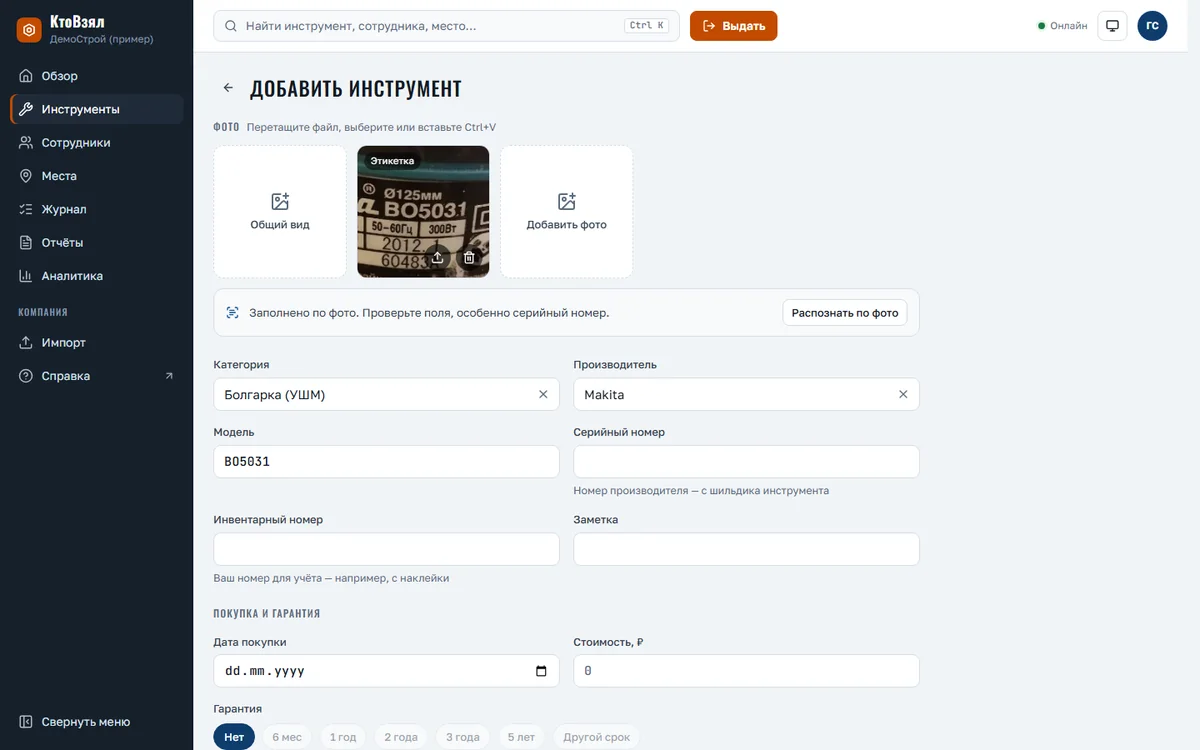Clear the Категория field with X

[x=543, y=395]
